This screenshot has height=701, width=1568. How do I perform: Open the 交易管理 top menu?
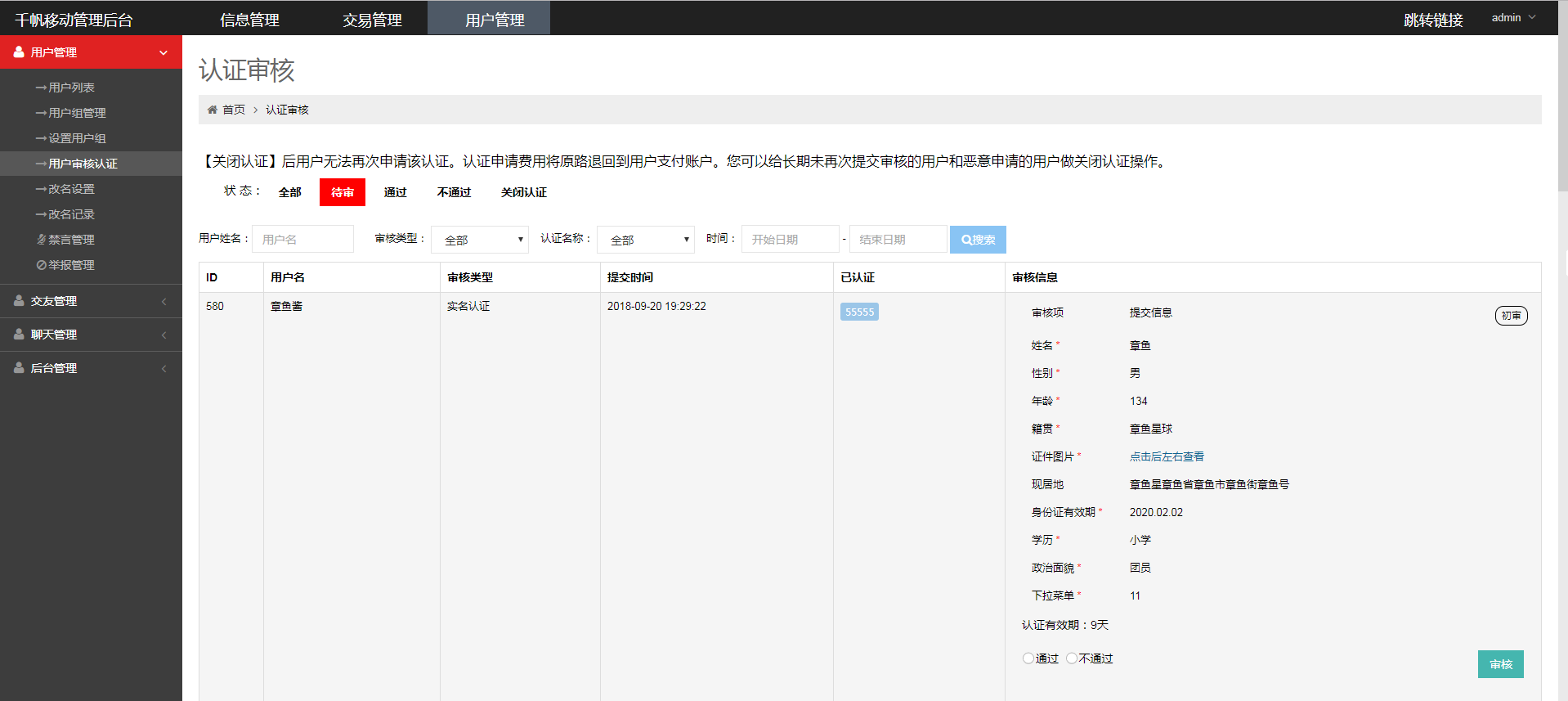[372, 20]
